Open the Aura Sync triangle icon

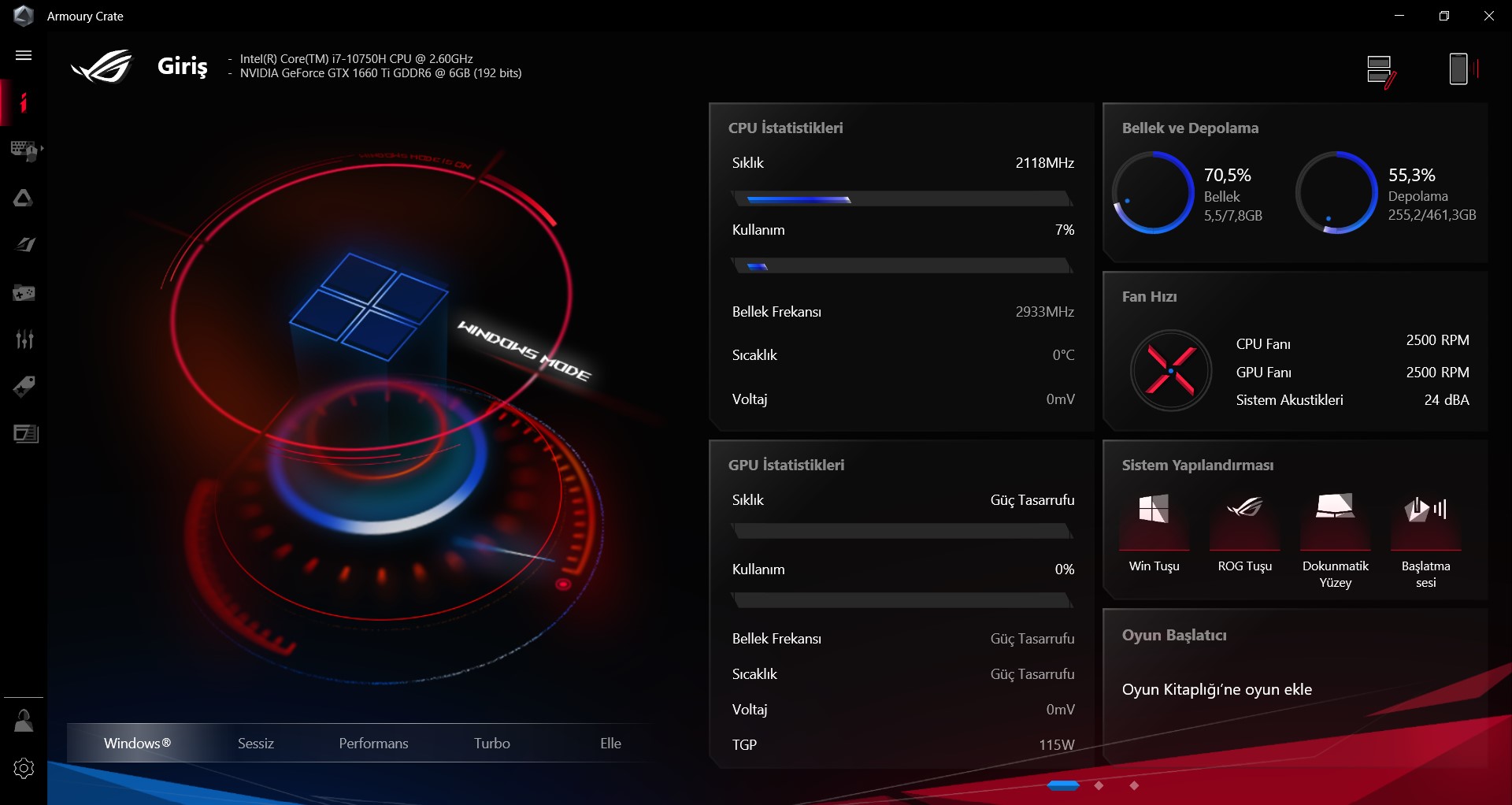[x=24, y=198]
